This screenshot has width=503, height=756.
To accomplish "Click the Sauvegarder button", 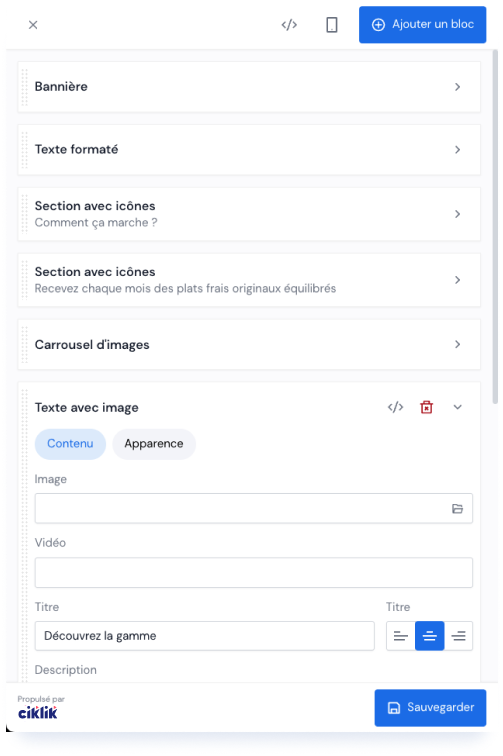I will [430, 708].
